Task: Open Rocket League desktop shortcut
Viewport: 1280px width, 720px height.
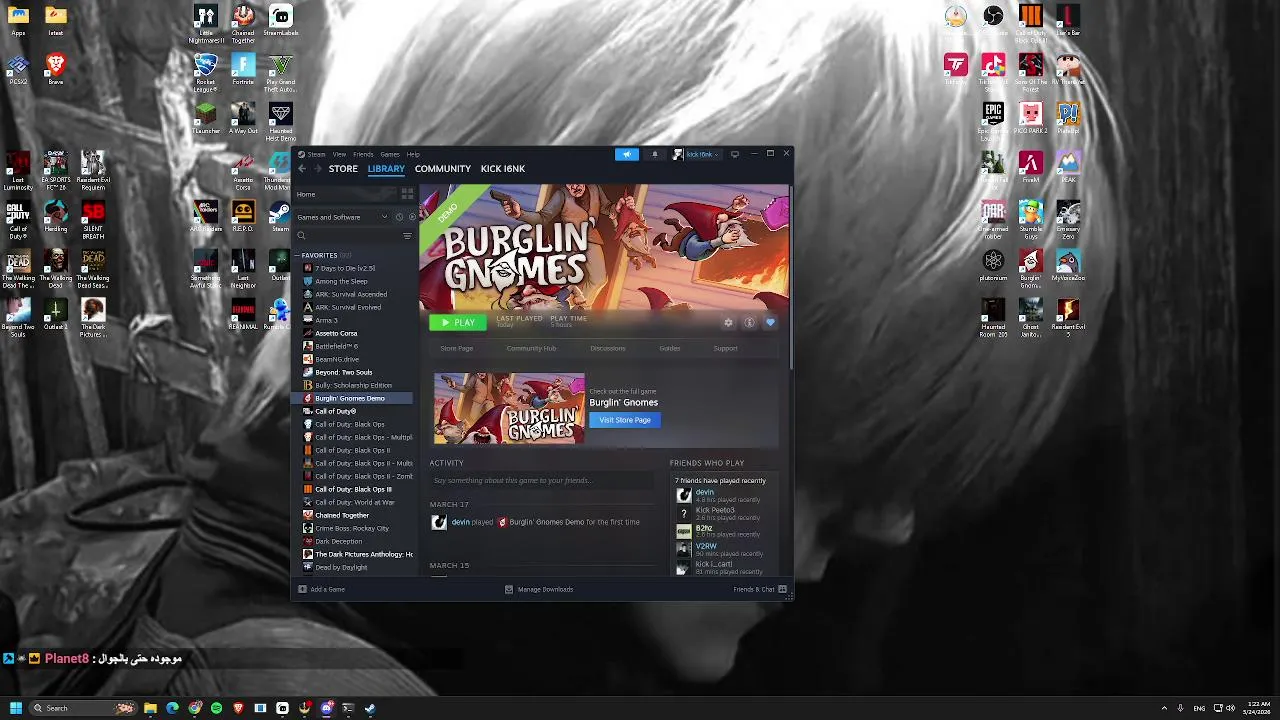Action: (206, 70)
